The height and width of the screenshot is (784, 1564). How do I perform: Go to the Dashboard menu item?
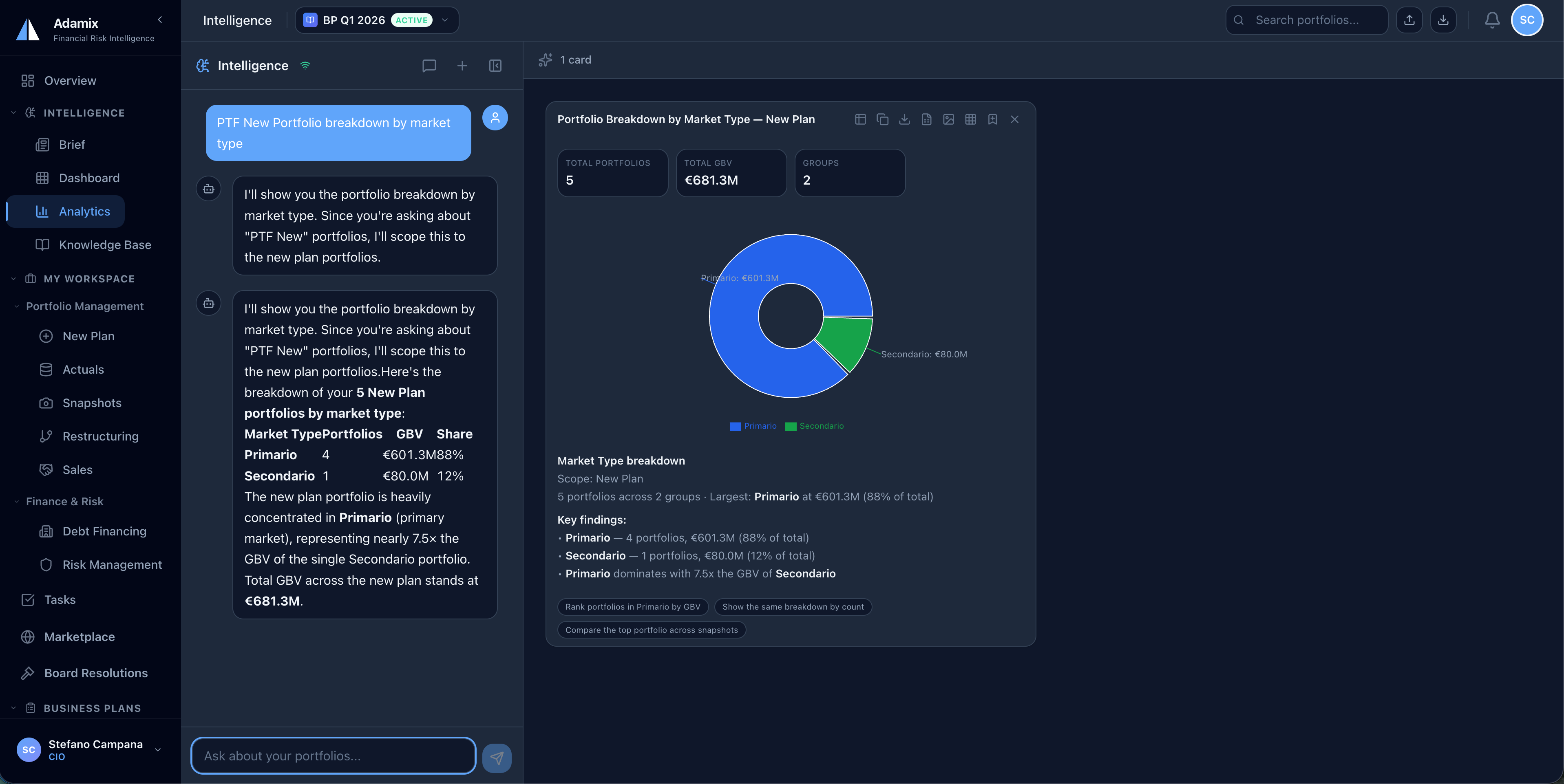88,178
